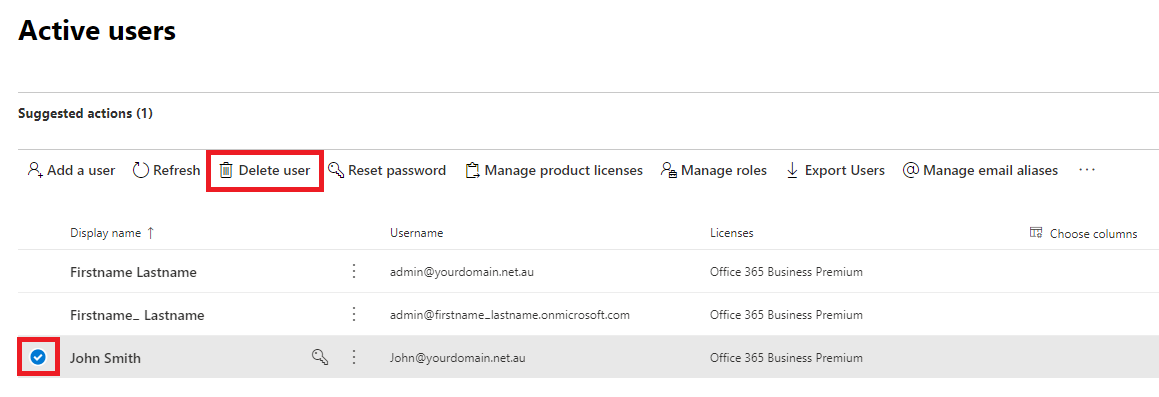Click the license cell for Firstname_ Lastname
Viewport: 1159px width, 397px height.
click(x=786, y=315)
